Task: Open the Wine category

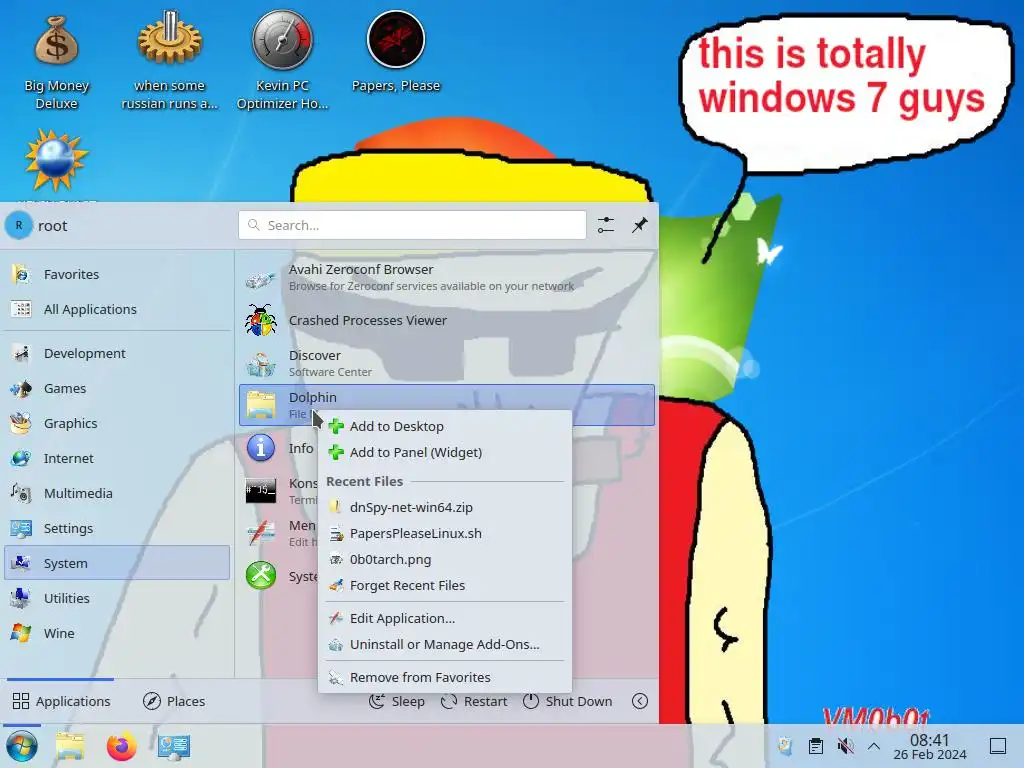Action: (117, 633)
